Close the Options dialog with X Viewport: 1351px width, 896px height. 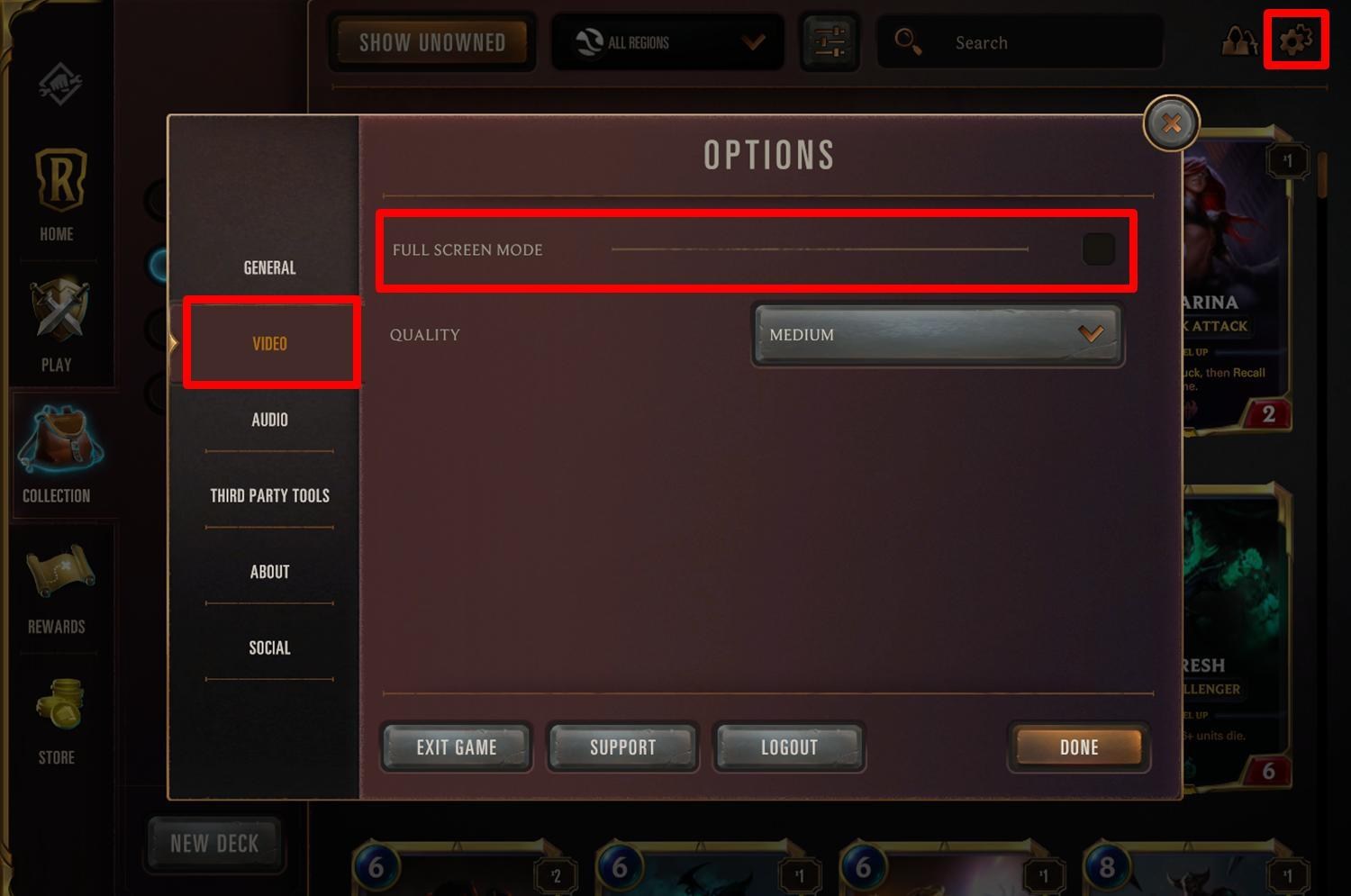coord(1171,123)
